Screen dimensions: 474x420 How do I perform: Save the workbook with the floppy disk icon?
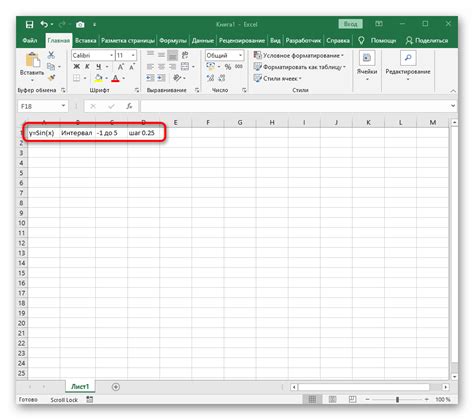pyautogui.click(x=29, y=24)
